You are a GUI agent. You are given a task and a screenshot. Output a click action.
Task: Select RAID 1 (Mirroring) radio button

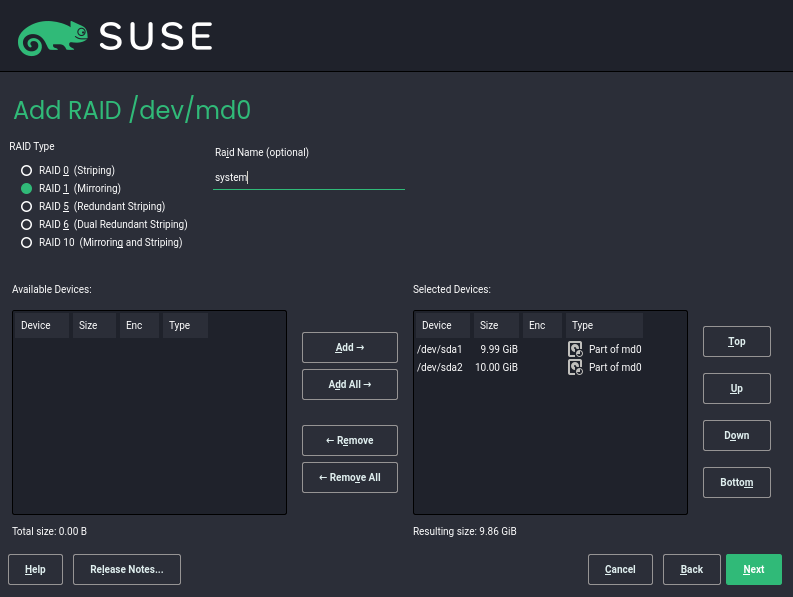tap(27, 188)
